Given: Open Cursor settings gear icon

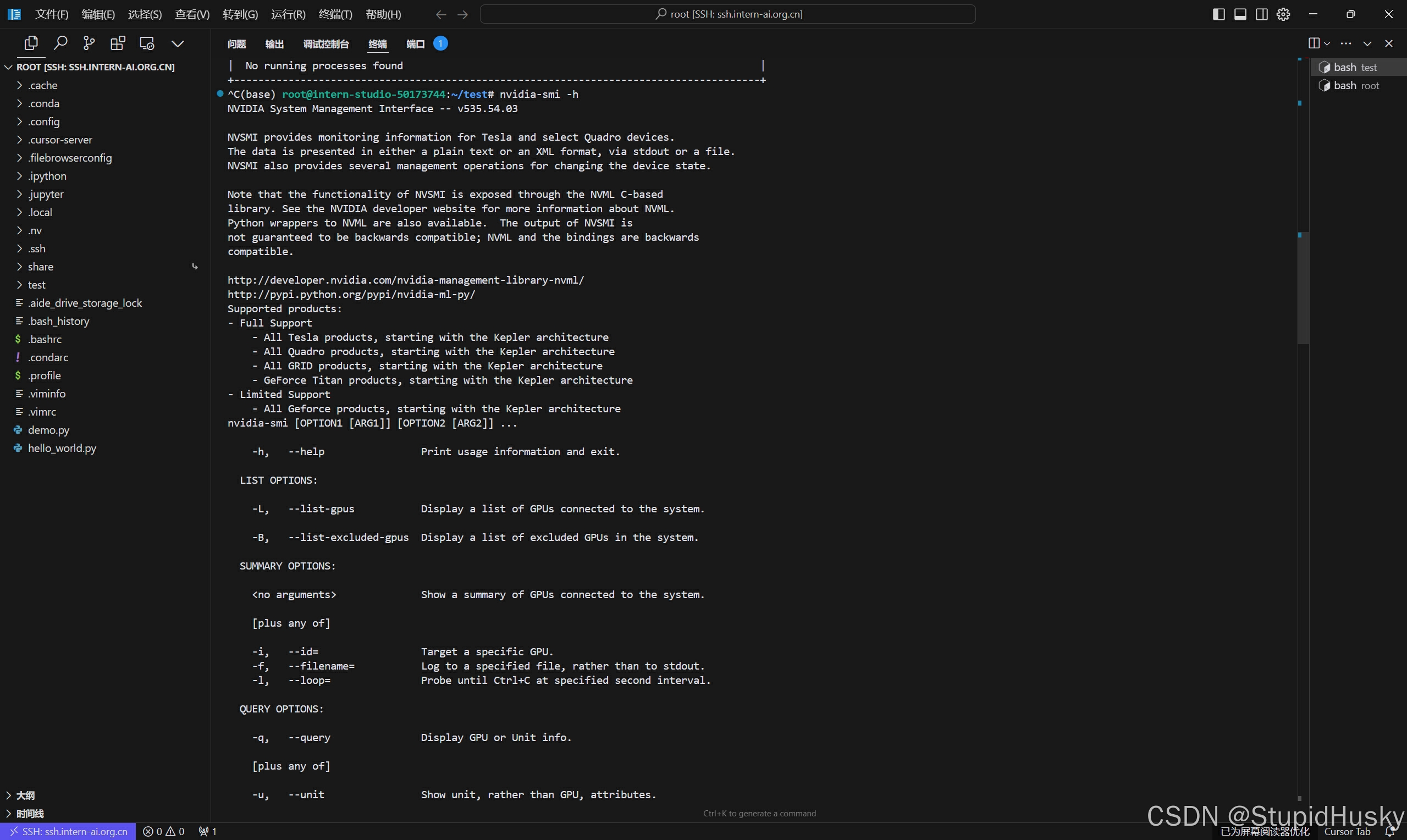Looking at the screenshot, I should [x=1284, y=14].
